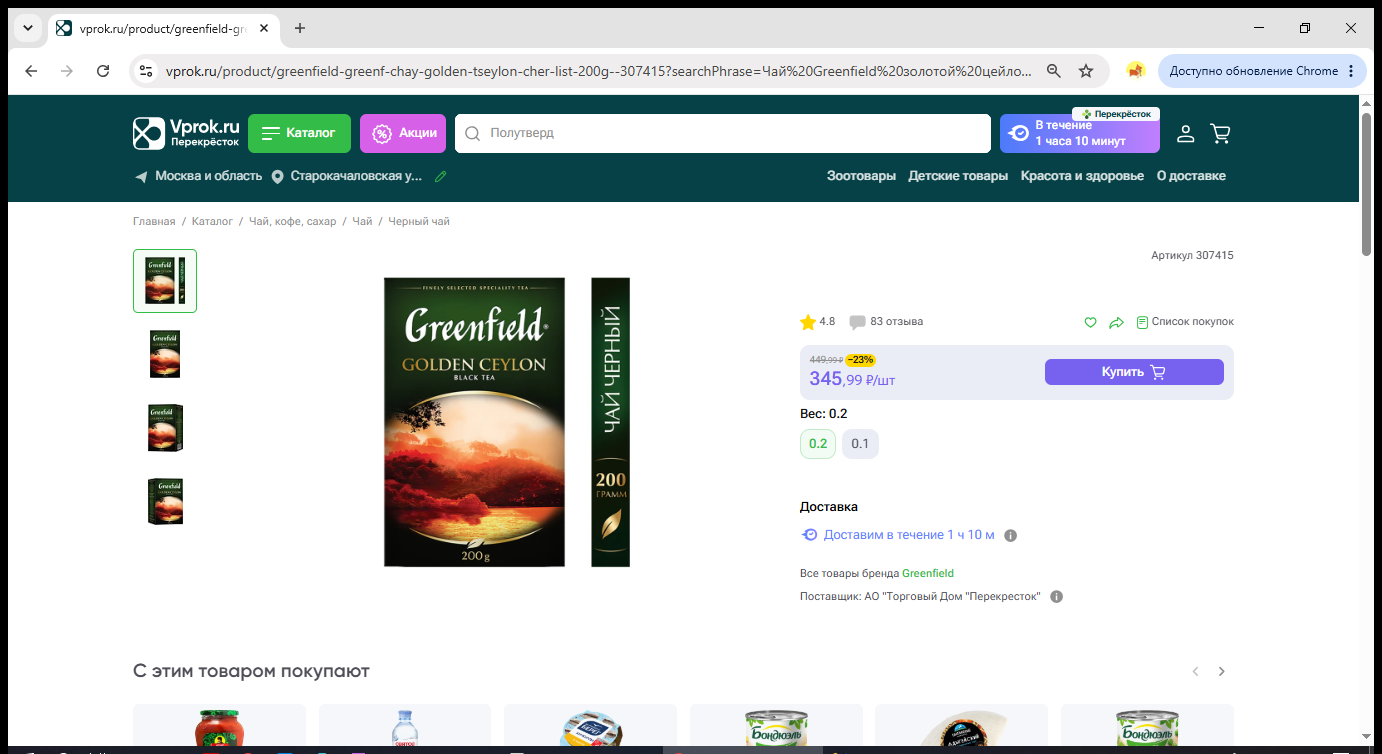Open the Красота и здоровье category

pyautogui.click(x=1082, y=176)
